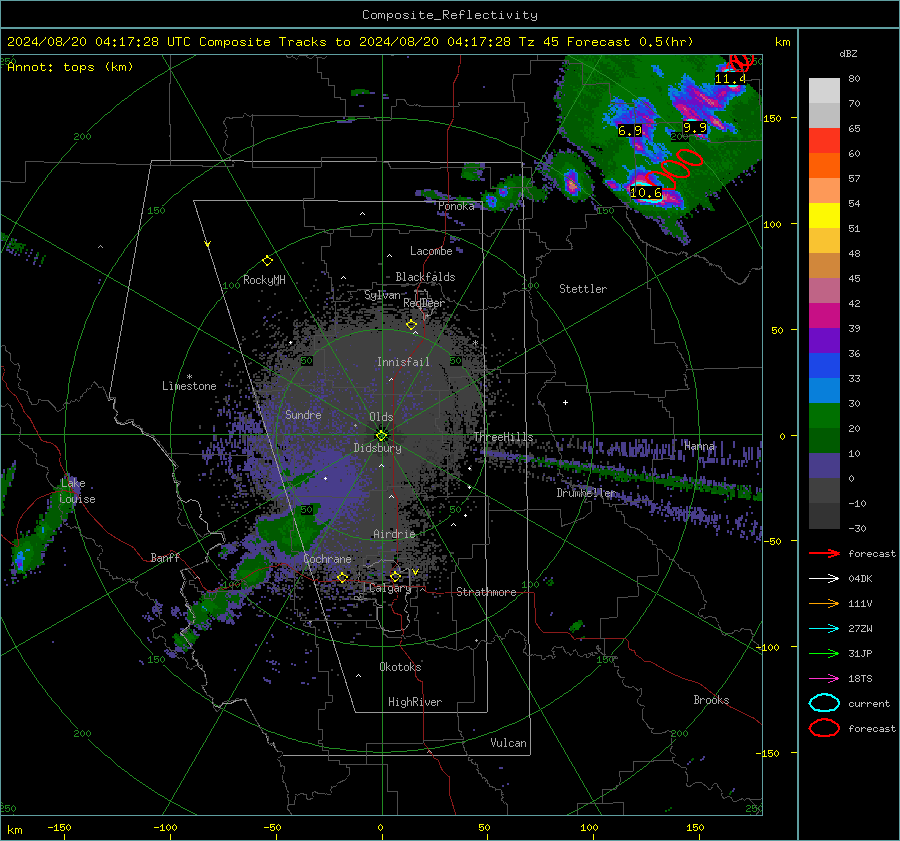Viewport: 900px width, 841px height.
Task: Select the storm top label 9.9
Action: (695, 127)
